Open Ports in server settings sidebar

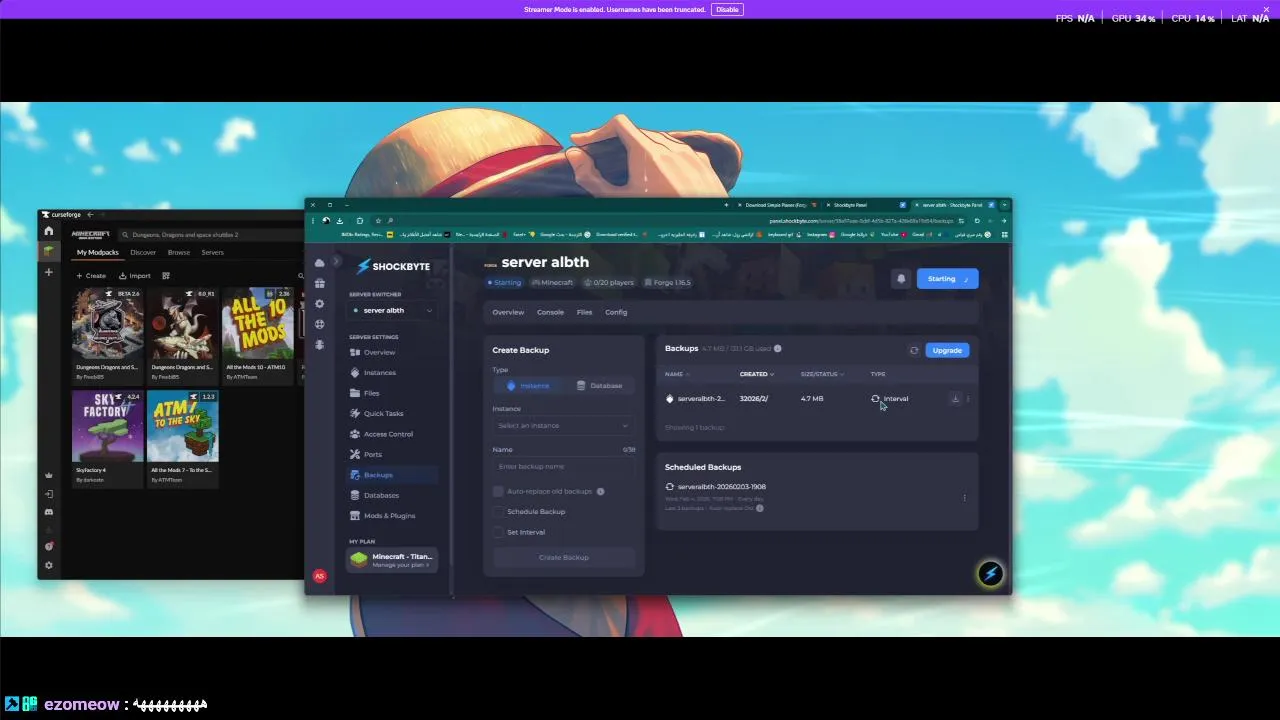point(366,455)
